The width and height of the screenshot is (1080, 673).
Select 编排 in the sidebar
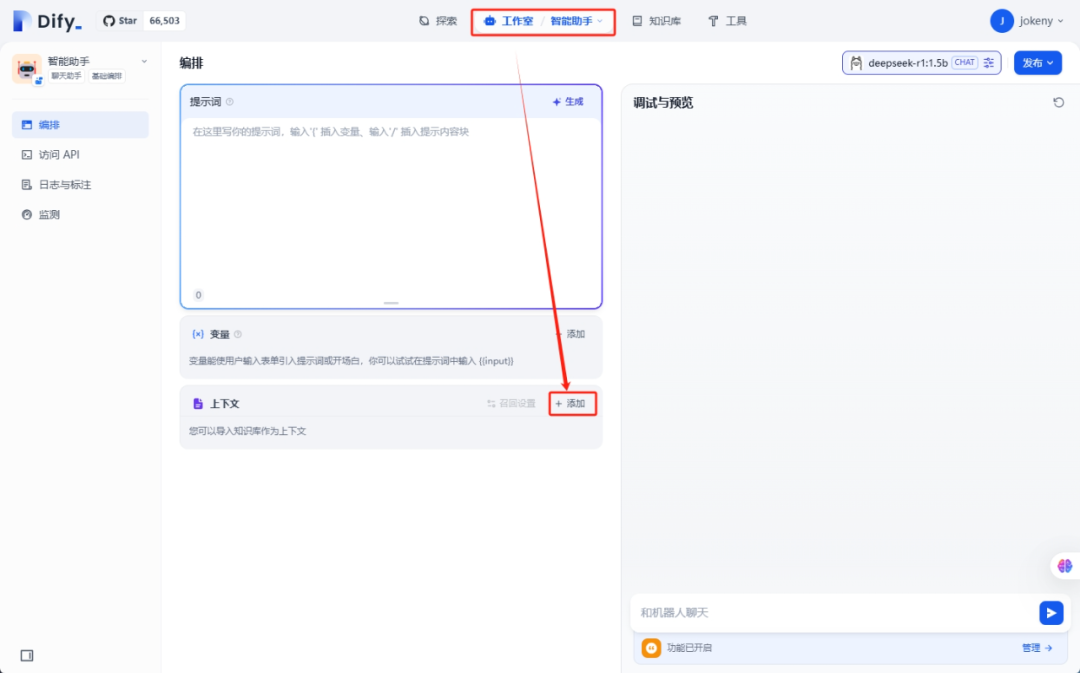click(x=80, y=125)
